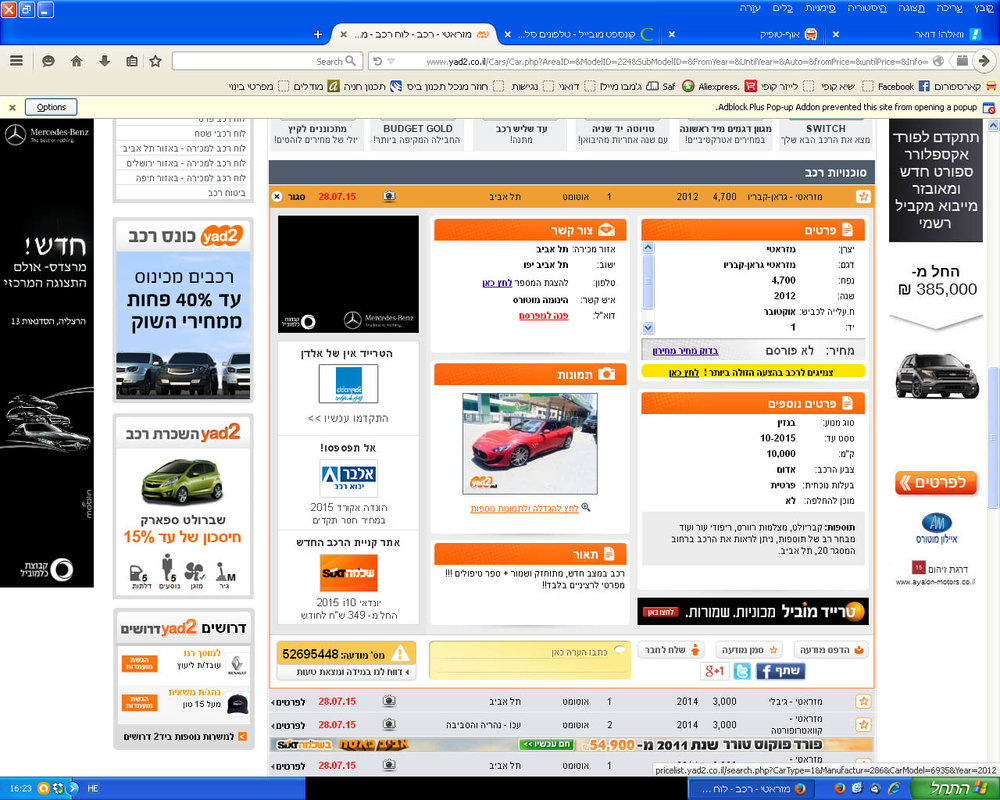Click the magnifier icon under the car photo
Screen dimensions: 1000x800
tap(585, 508)
